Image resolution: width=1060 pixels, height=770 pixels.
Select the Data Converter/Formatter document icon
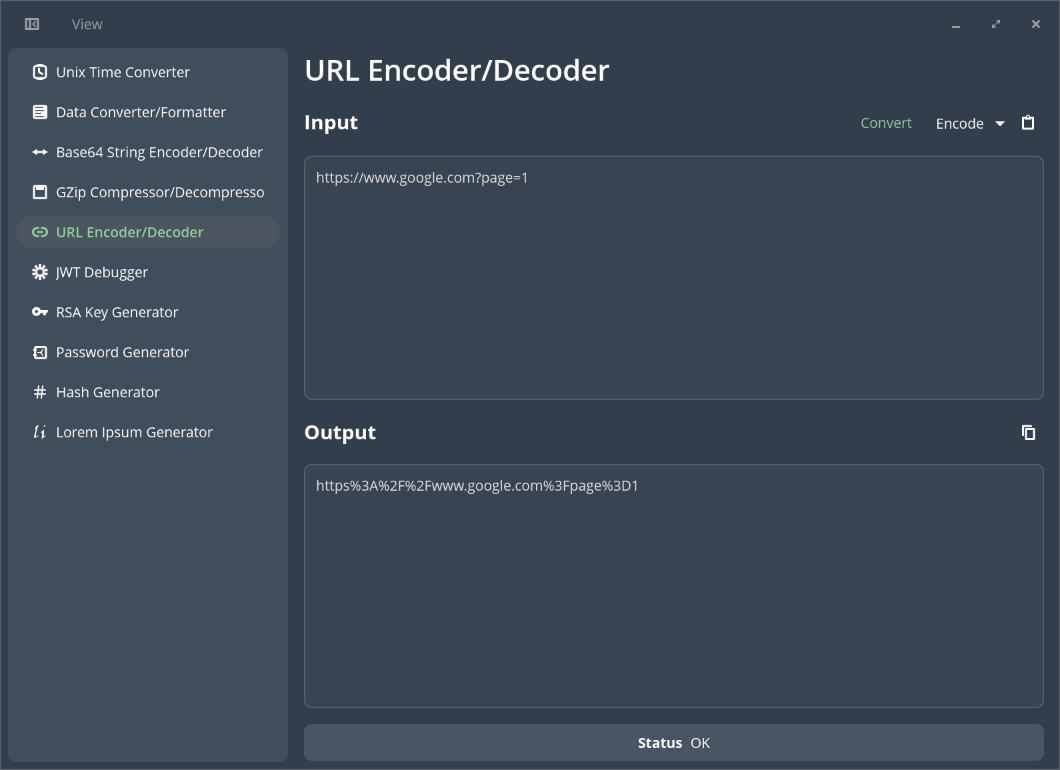pos(40,112)
